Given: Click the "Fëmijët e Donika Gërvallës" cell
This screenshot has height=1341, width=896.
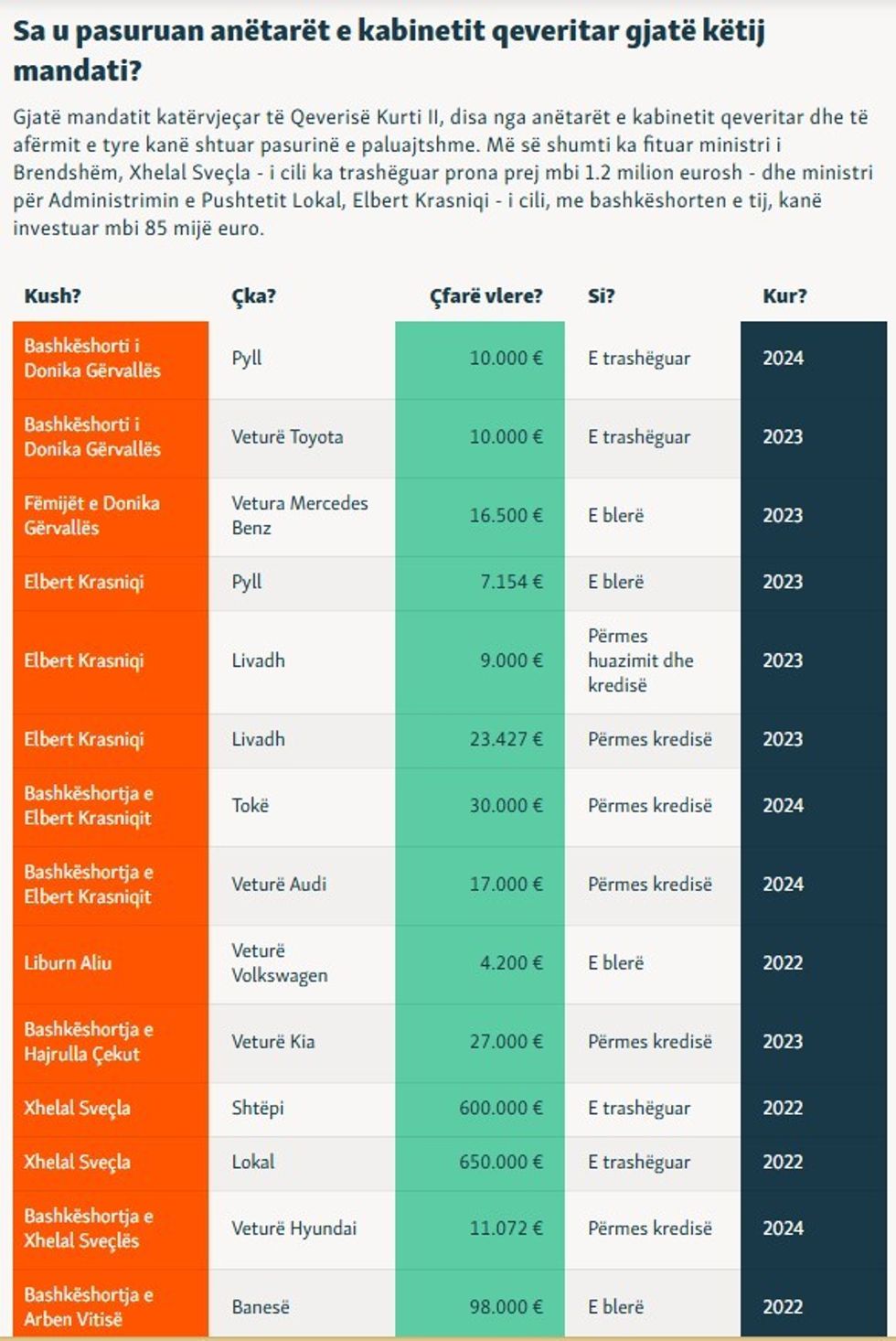Looking at the screenshot, I should pos(91,516).
